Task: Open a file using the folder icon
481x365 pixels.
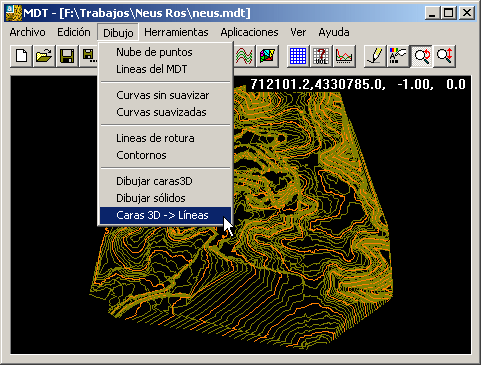Action: tap(44, 56)
